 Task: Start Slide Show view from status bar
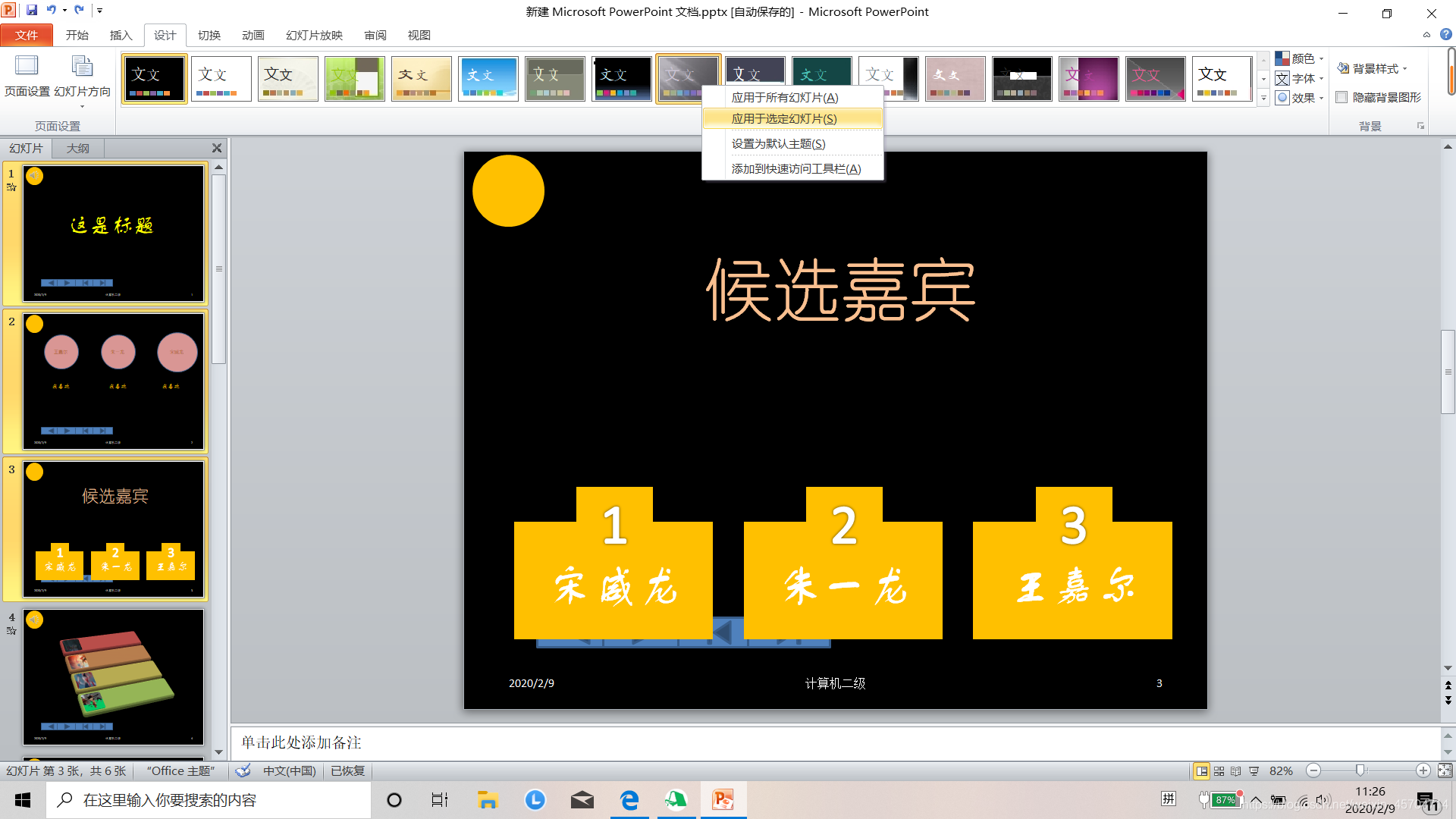pos(1254,771)
